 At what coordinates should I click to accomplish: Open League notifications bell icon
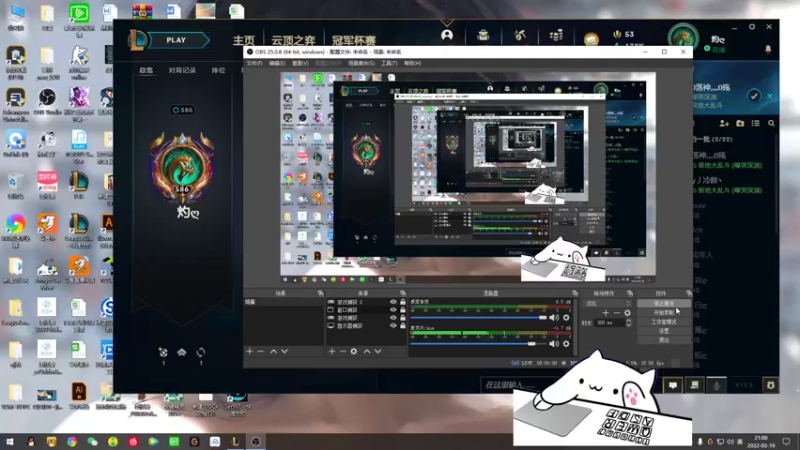[x=768, y=49]
